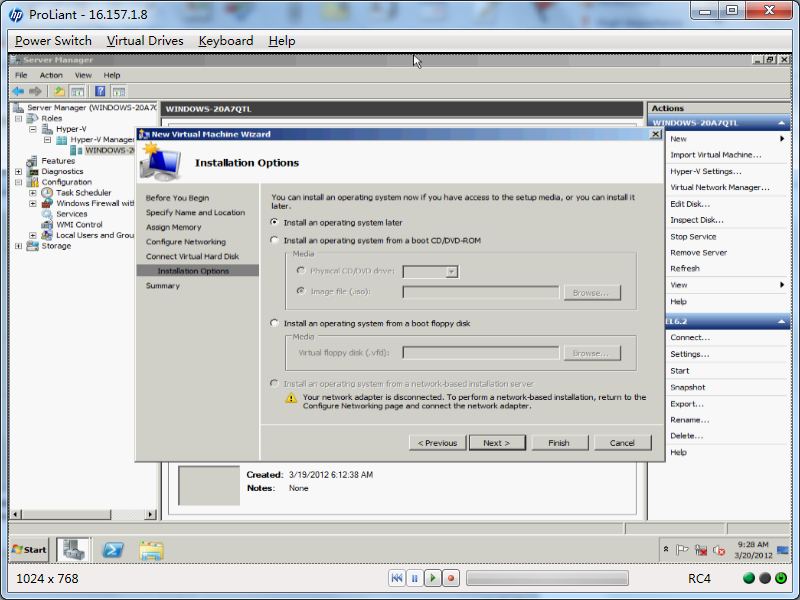Expand the Storage tree node
Viewport: 800px width, 600px height.
[x=18, y=246]
